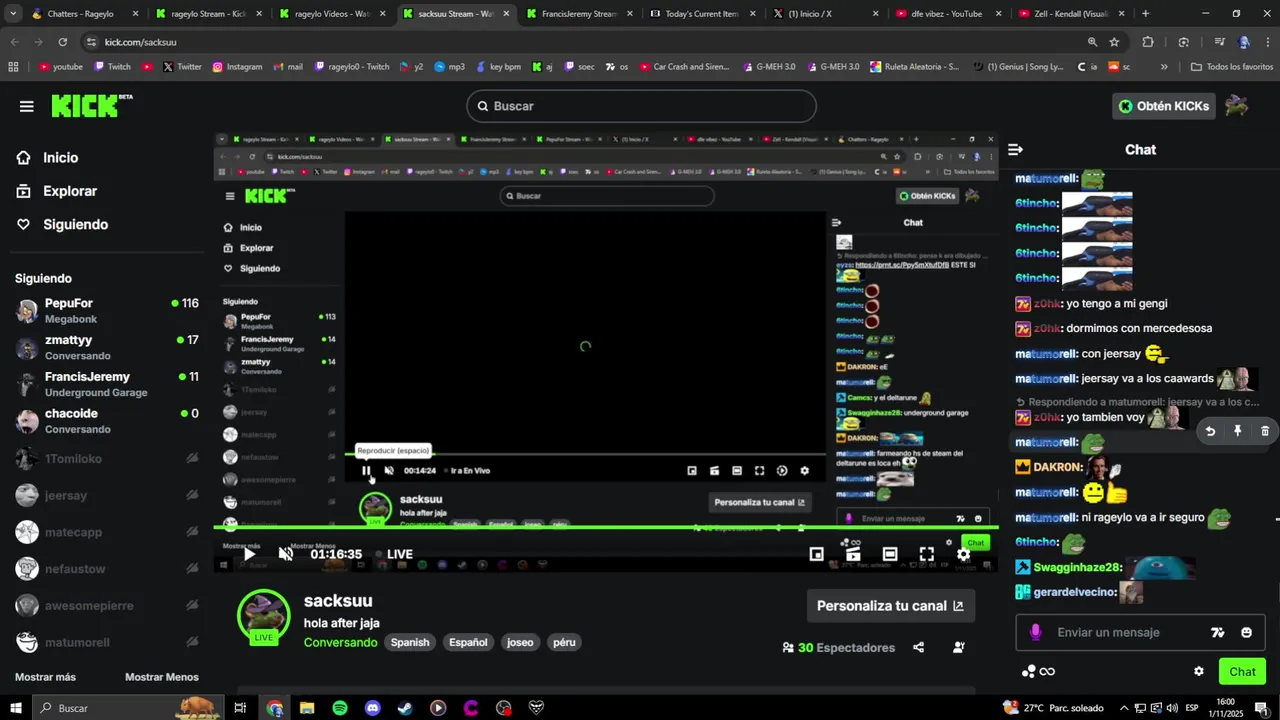Select the joseo tag
Viewport: 1280px width, 720px height.
pos(520,642)
